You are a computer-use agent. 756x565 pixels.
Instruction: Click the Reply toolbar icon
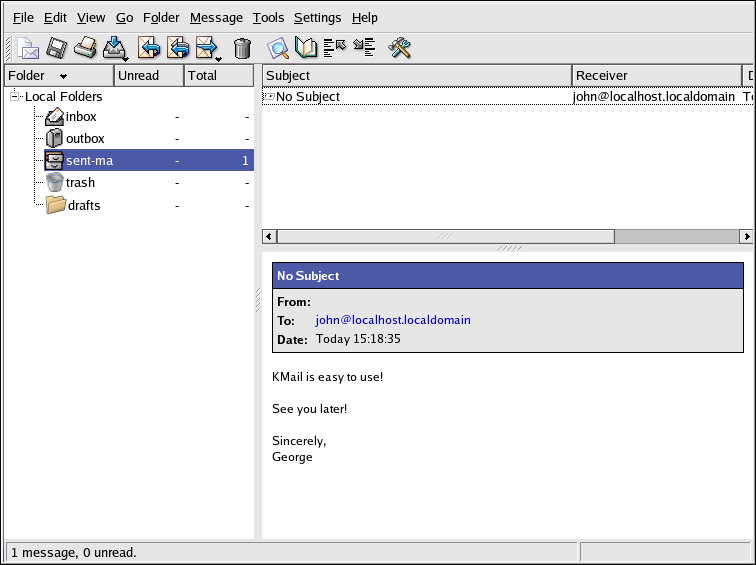[x=149, y=48]
